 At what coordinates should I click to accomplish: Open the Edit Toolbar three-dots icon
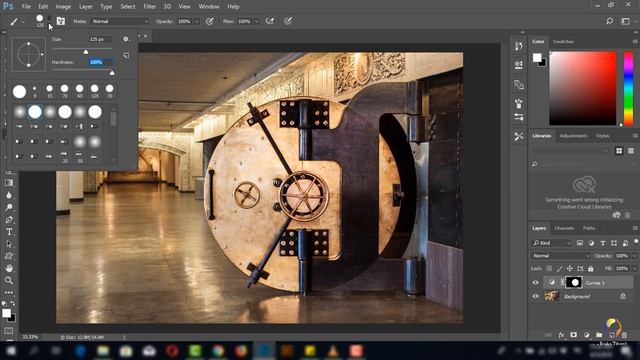coord(9,293)
